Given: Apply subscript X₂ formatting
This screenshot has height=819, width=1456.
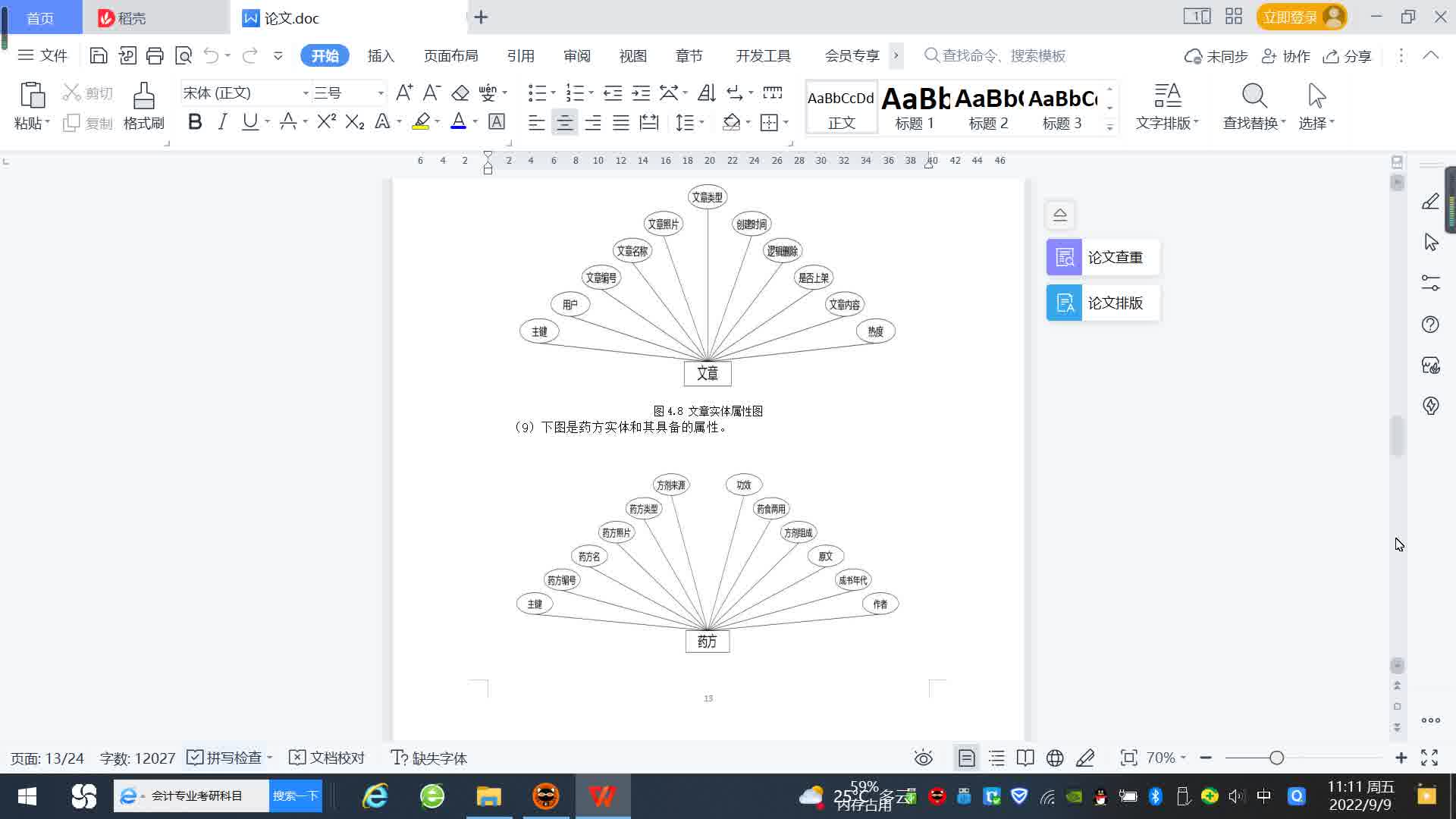Looking at the screenshot, I should coord(354,121).
